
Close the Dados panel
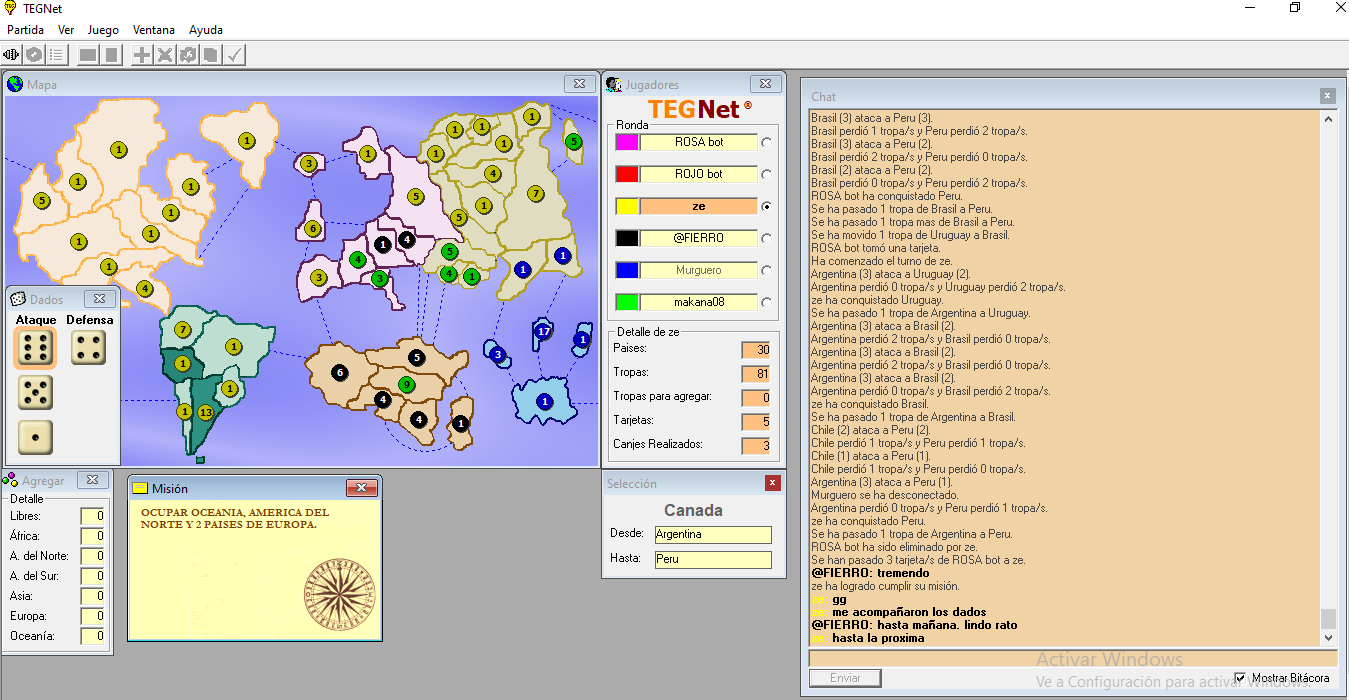pos(99,299)
